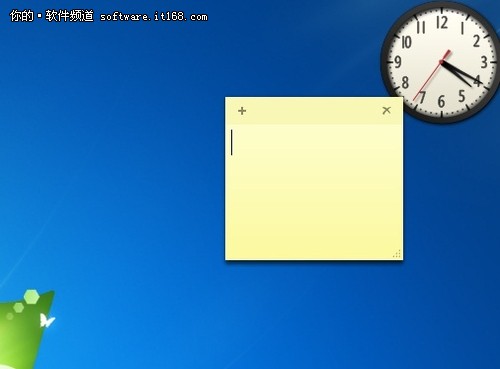Click the number 8 on the clock face
Viewport: 500px width, 369px height.
(405, 82)
